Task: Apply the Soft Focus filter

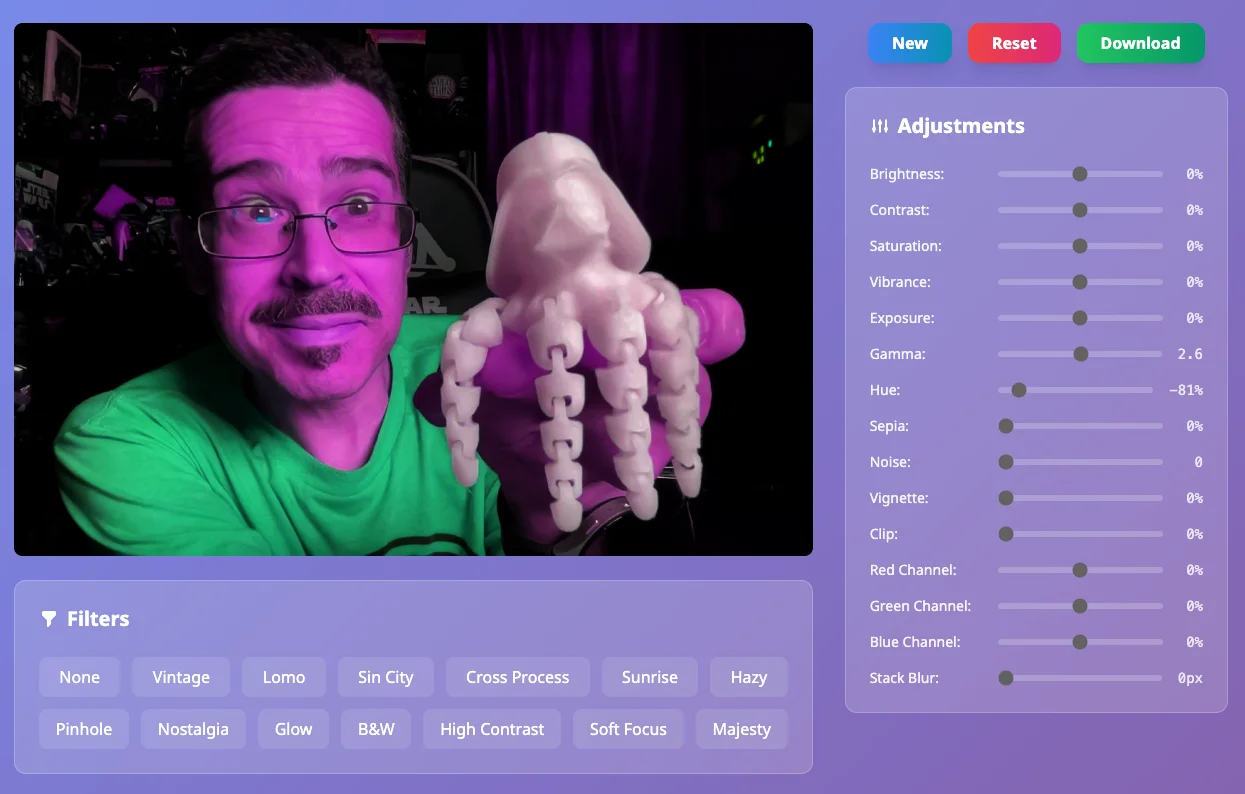Action: tap(627, 729)
